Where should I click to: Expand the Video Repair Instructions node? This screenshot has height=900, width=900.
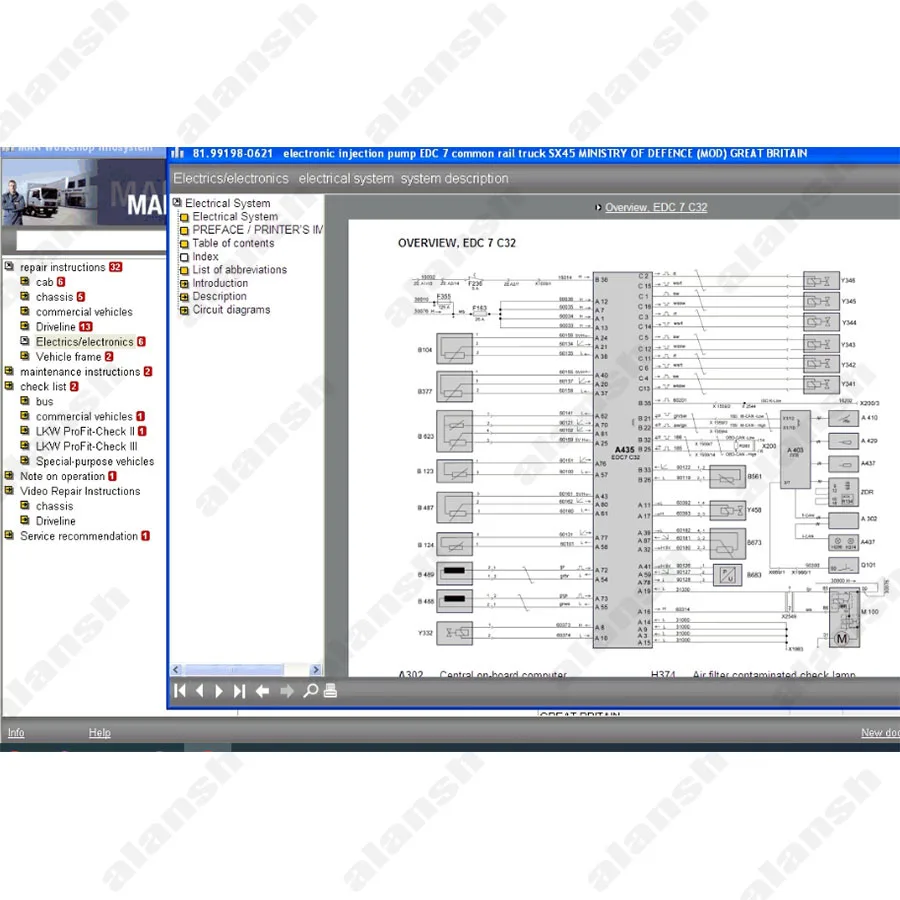coord(9,490)
